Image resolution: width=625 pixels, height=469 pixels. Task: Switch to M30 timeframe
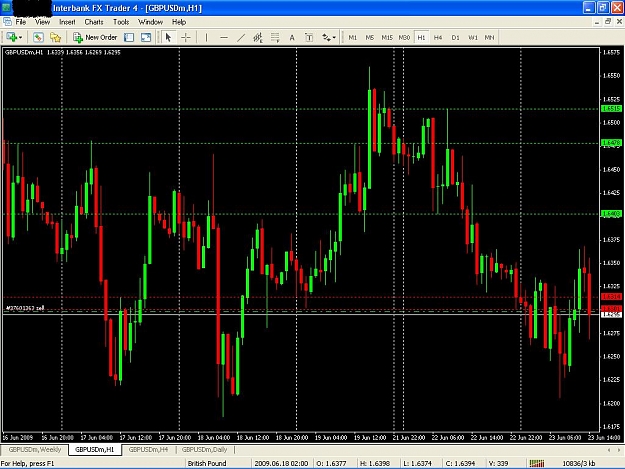(x=404, y=37)
